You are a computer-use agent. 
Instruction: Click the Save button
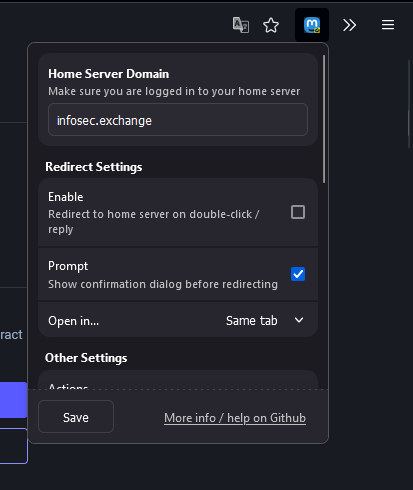76,417
